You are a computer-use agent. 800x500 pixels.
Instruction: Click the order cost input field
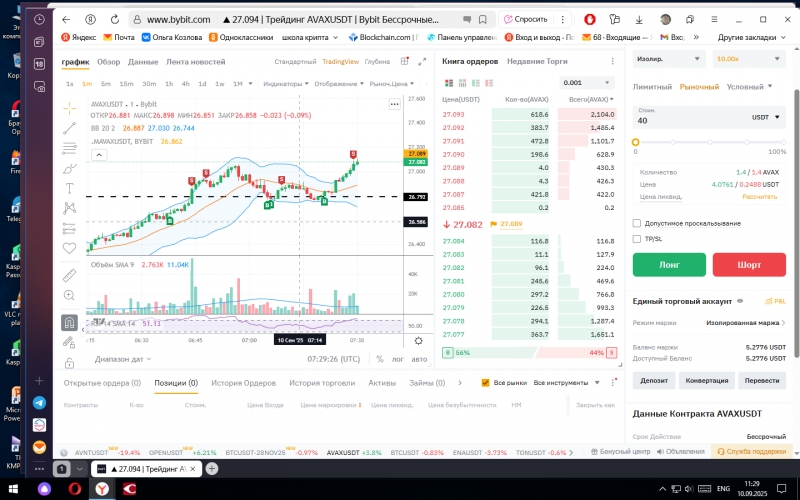tap(690, 117)
